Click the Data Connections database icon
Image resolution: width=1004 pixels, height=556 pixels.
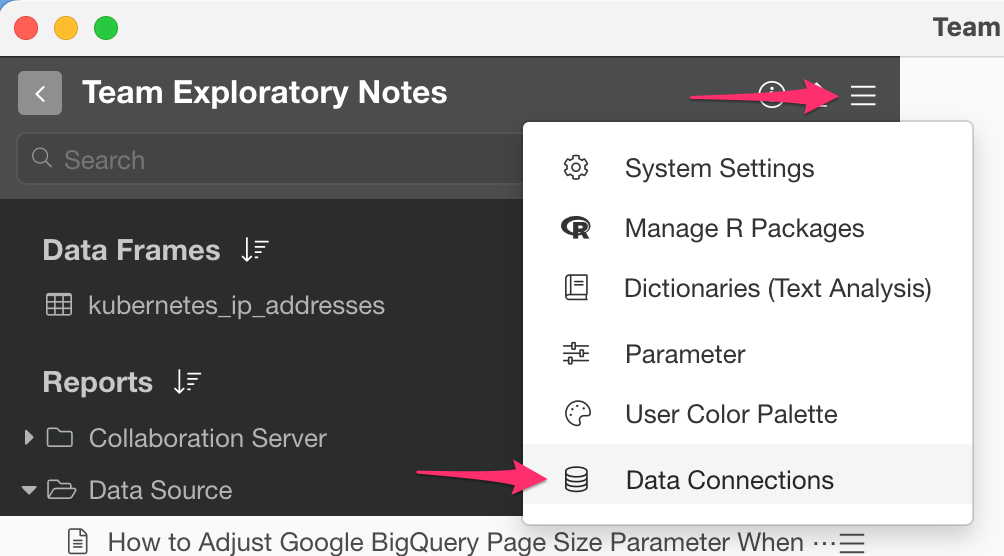tap(576, 479)
